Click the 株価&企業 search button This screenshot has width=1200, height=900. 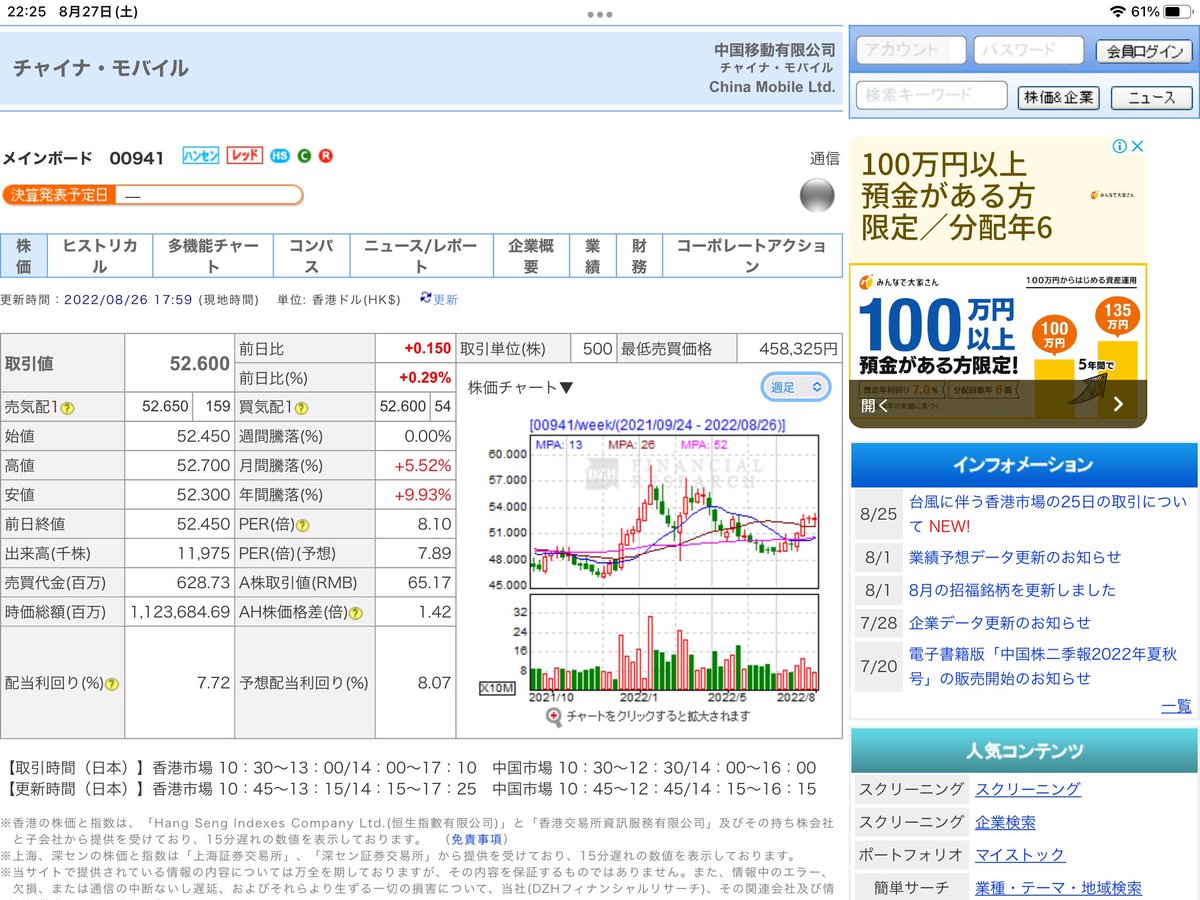(1059, 98)
